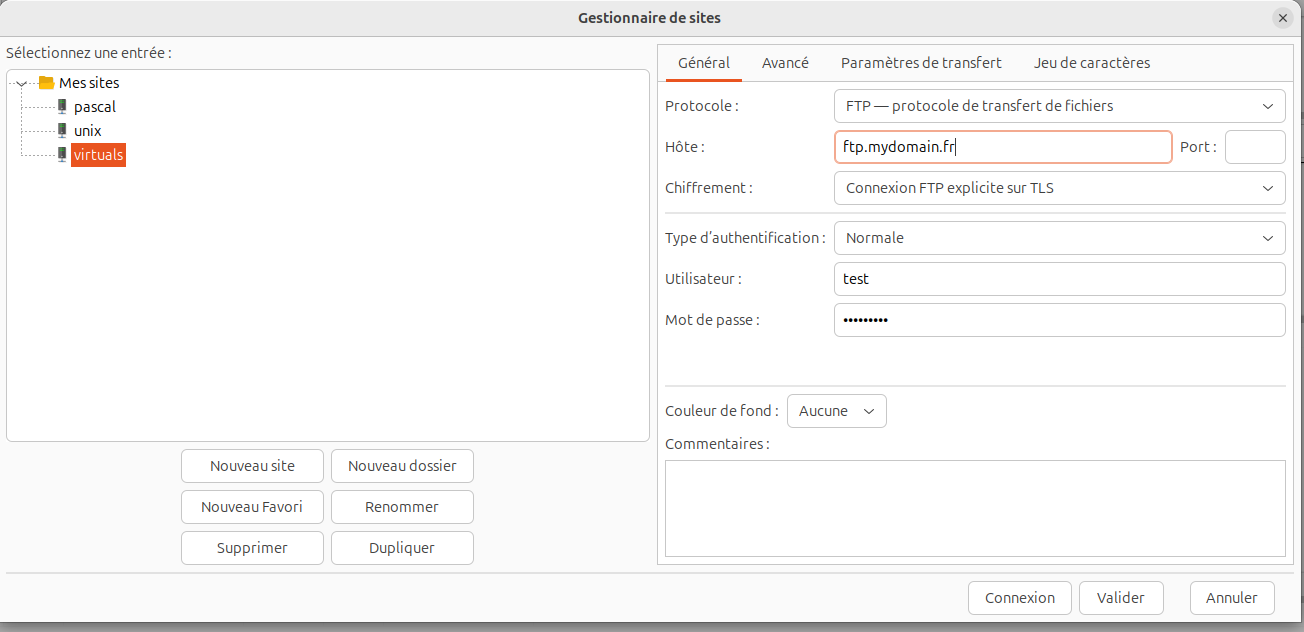The image size is (1304, 632).
Task: Open the Chiffrement dropdown
Action: click(x=1059, y=187)
